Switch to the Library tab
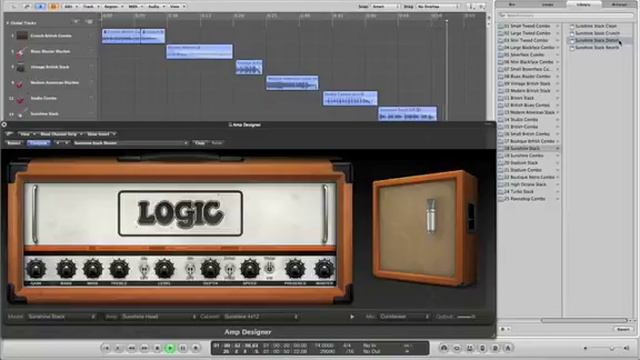Screen dimensions: 640x360 coord(583,4)
